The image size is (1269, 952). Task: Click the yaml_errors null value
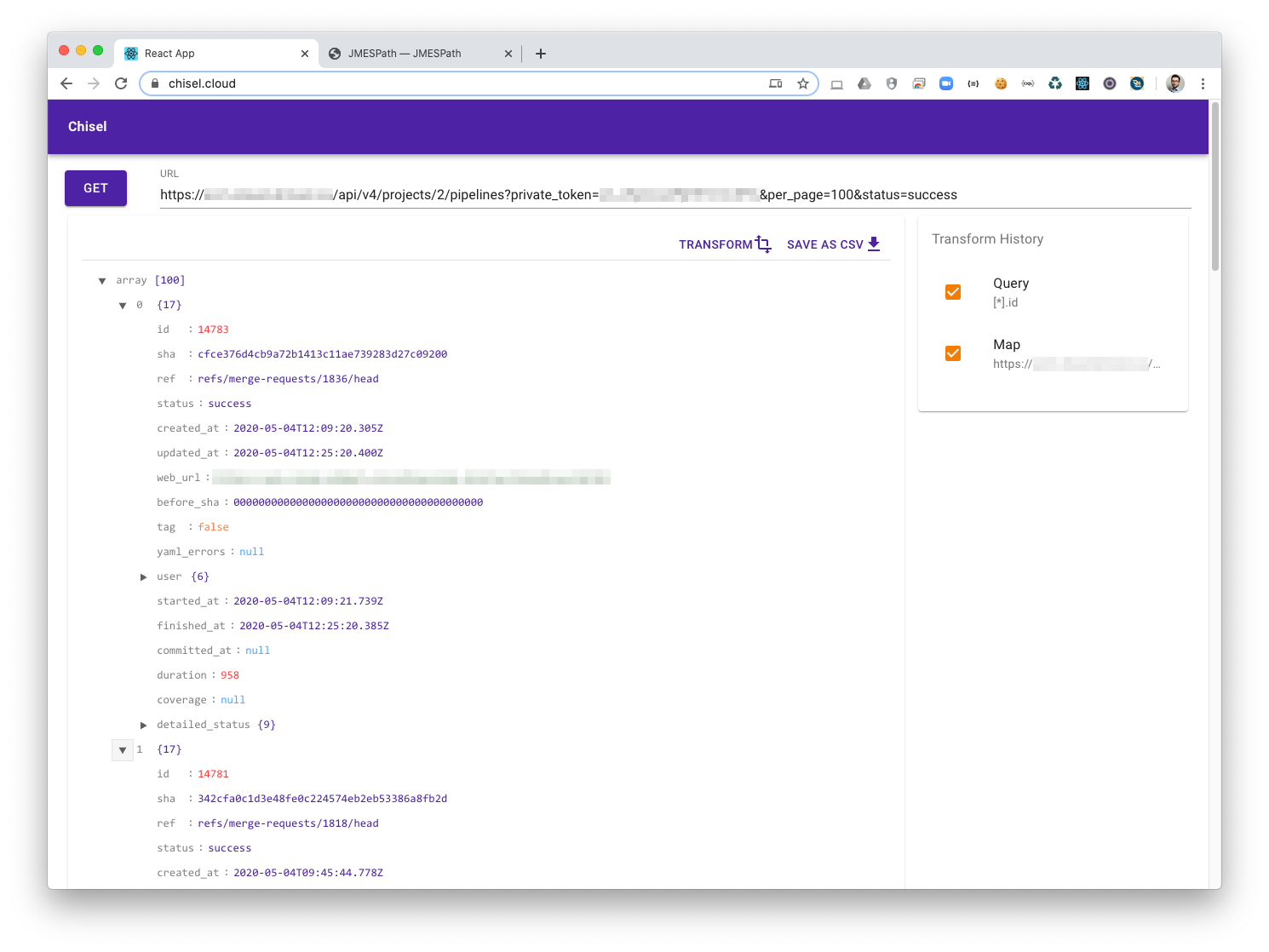click(x=251, y=552)
